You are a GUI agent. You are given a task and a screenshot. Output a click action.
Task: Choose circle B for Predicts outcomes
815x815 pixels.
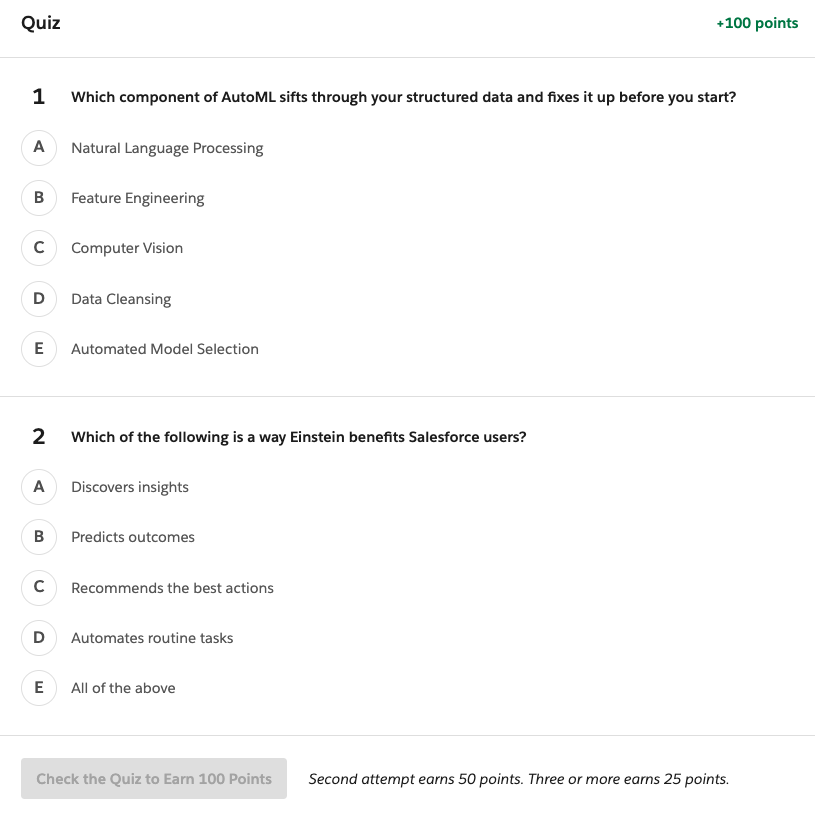39,536
